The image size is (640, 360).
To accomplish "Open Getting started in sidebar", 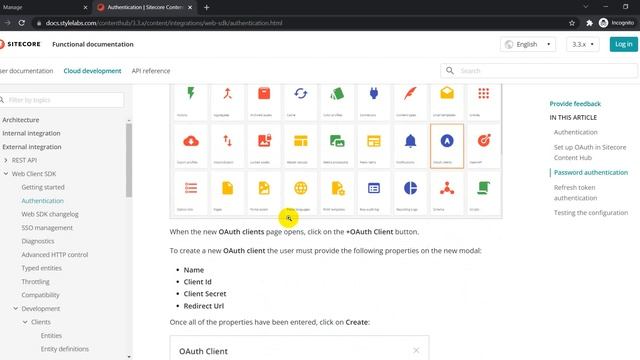I will click(x=43, y=187).
